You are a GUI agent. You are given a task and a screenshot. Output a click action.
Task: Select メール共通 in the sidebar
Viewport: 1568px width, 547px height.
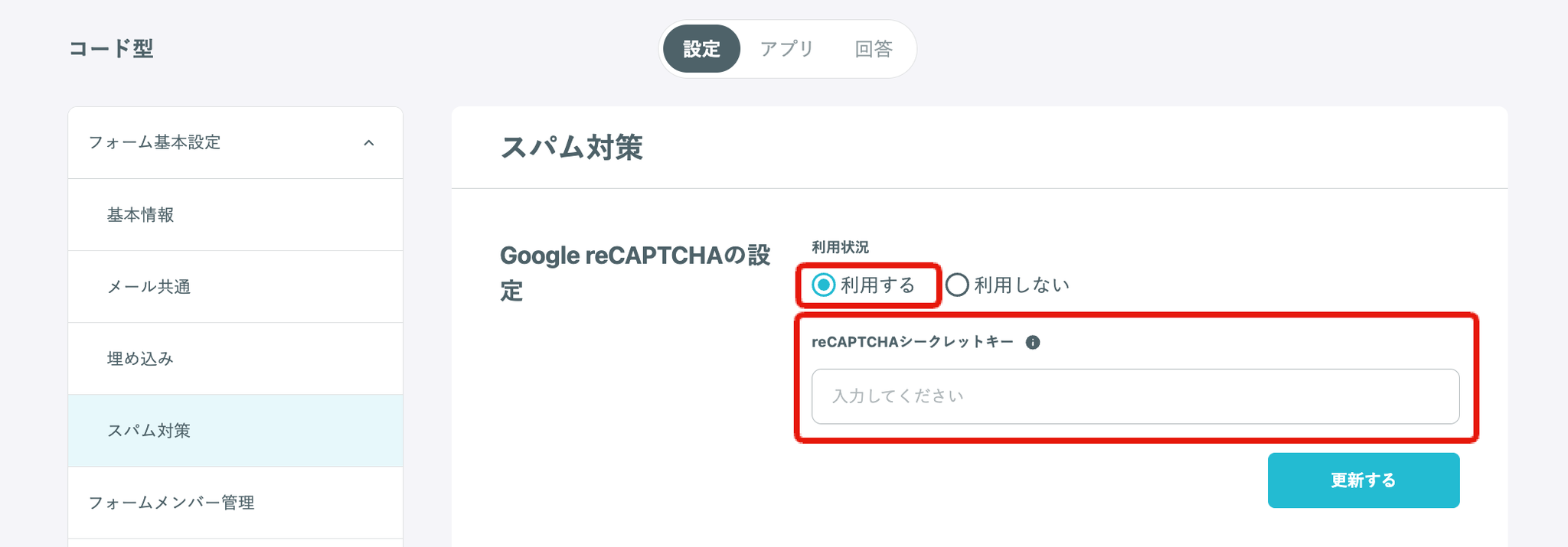coord(149,287)
